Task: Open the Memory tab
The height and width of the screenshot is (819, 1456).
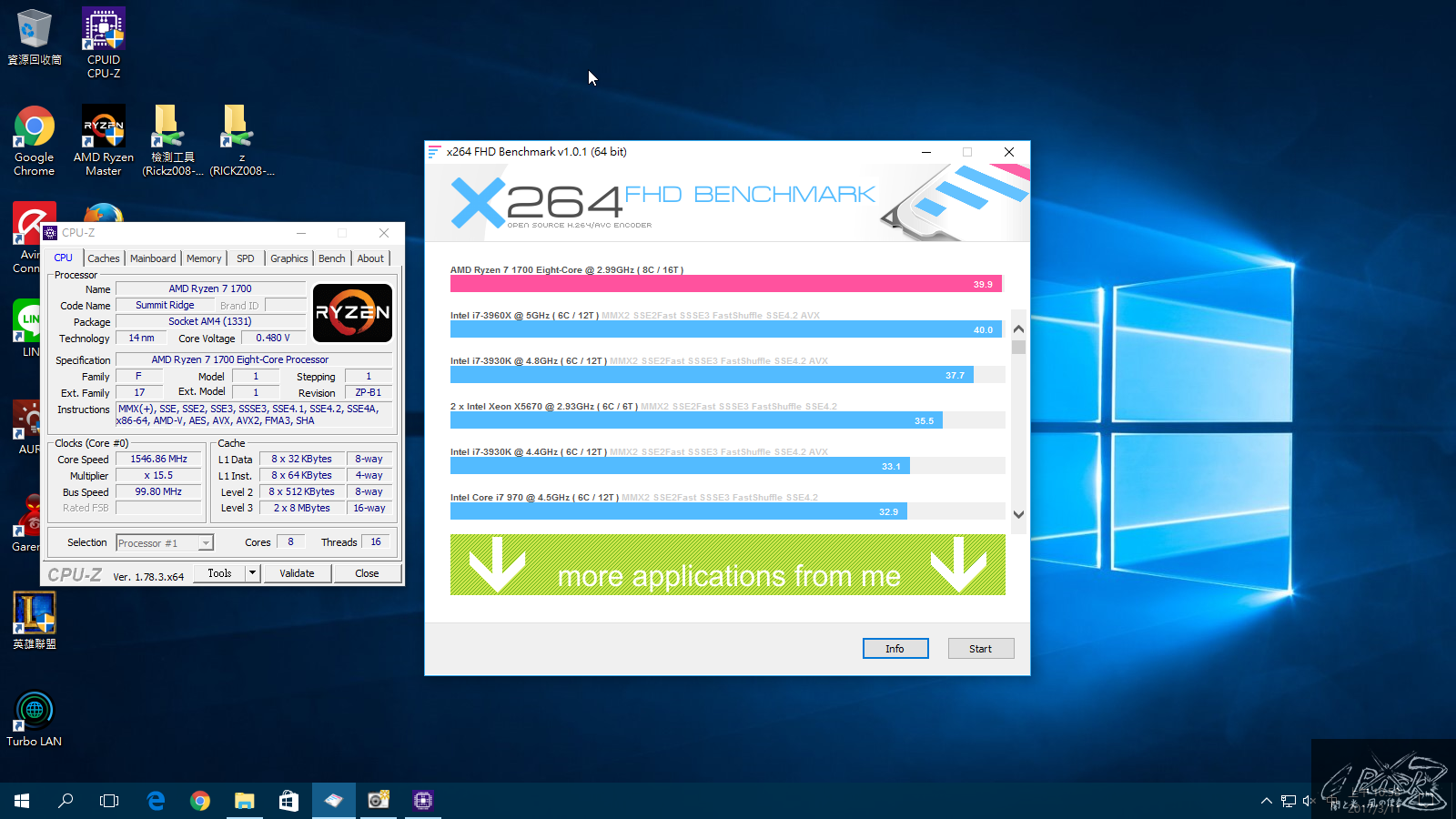Action: click(x=204, y=259)
